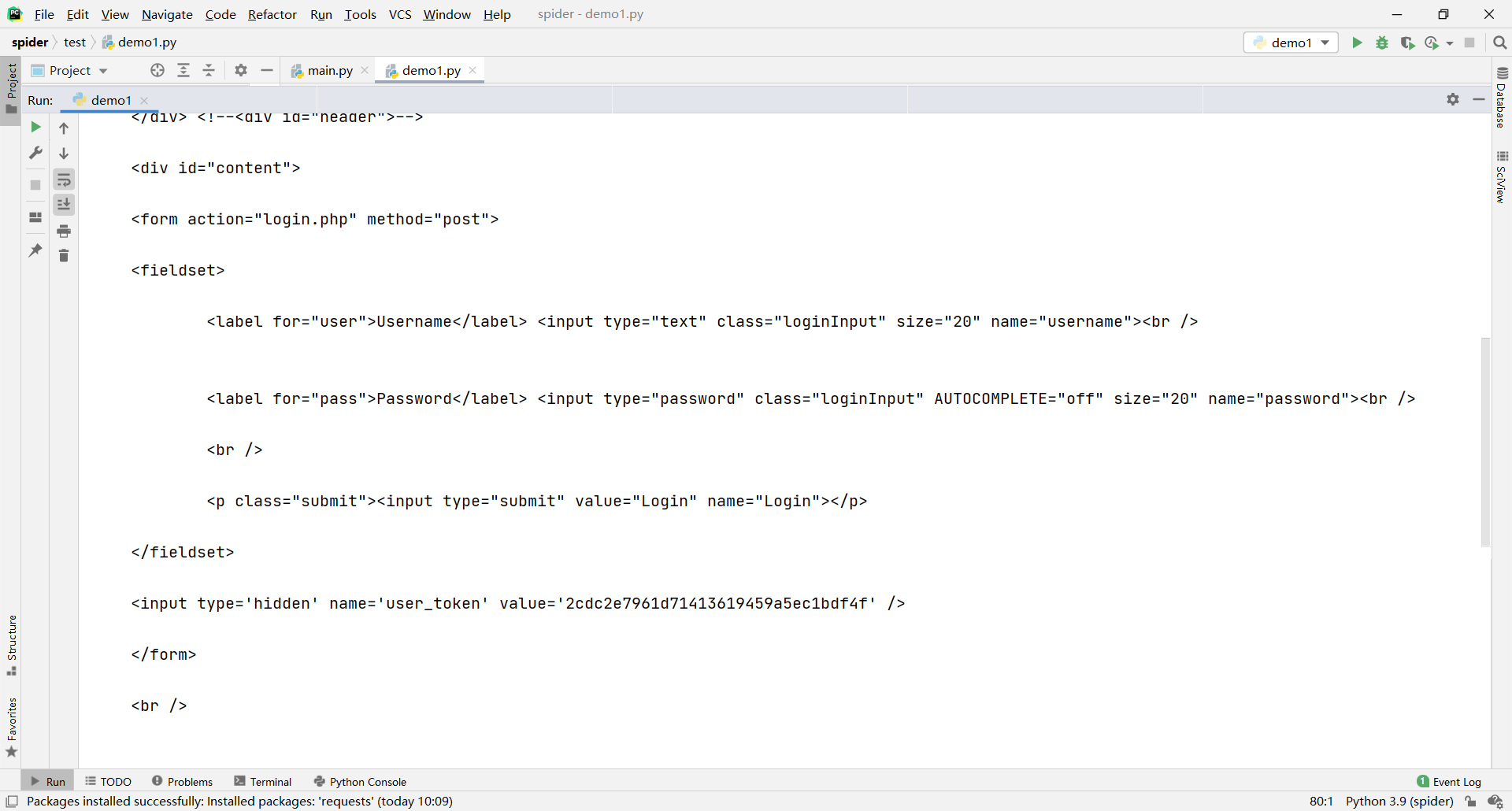The height and width of the screenshot is (811, 1512).
Task: Open the File menu
Action: click(44, 14)
